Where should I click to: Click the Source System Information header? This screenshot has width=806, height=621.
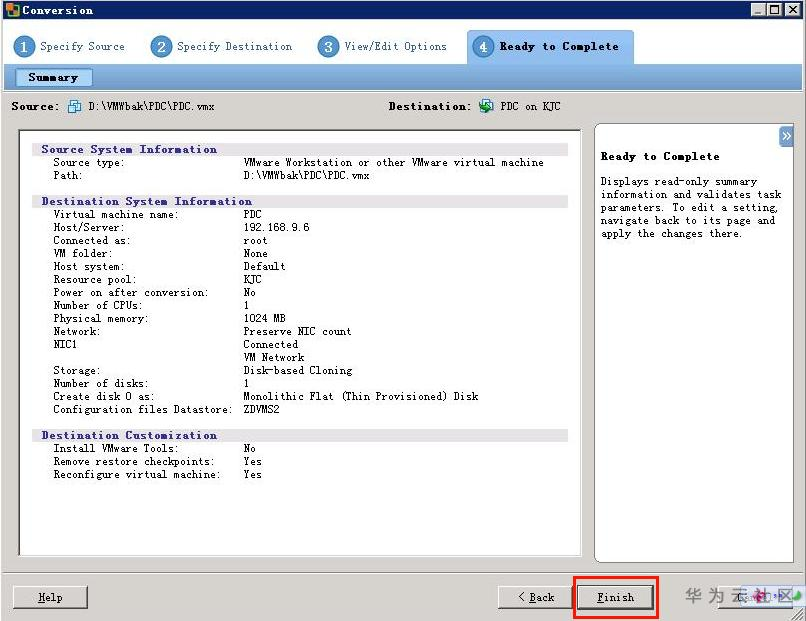129,149
